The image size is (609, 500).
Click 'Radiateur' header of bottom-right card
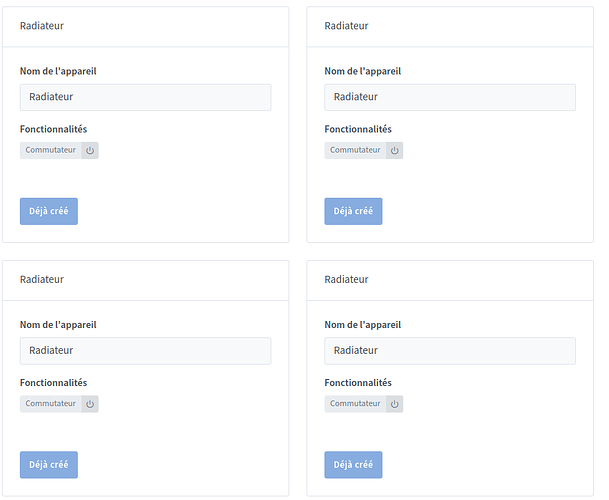tap(346, 280)
